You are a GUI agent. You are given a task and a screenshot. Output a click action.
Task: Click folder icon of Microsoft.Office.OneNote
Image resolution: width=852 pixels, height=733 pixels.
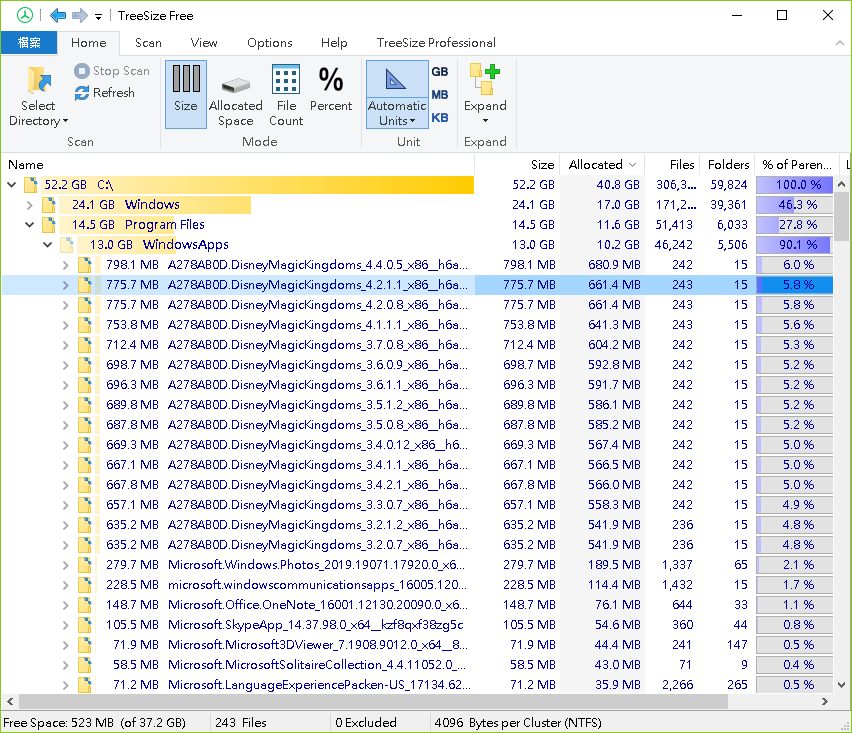84,605
